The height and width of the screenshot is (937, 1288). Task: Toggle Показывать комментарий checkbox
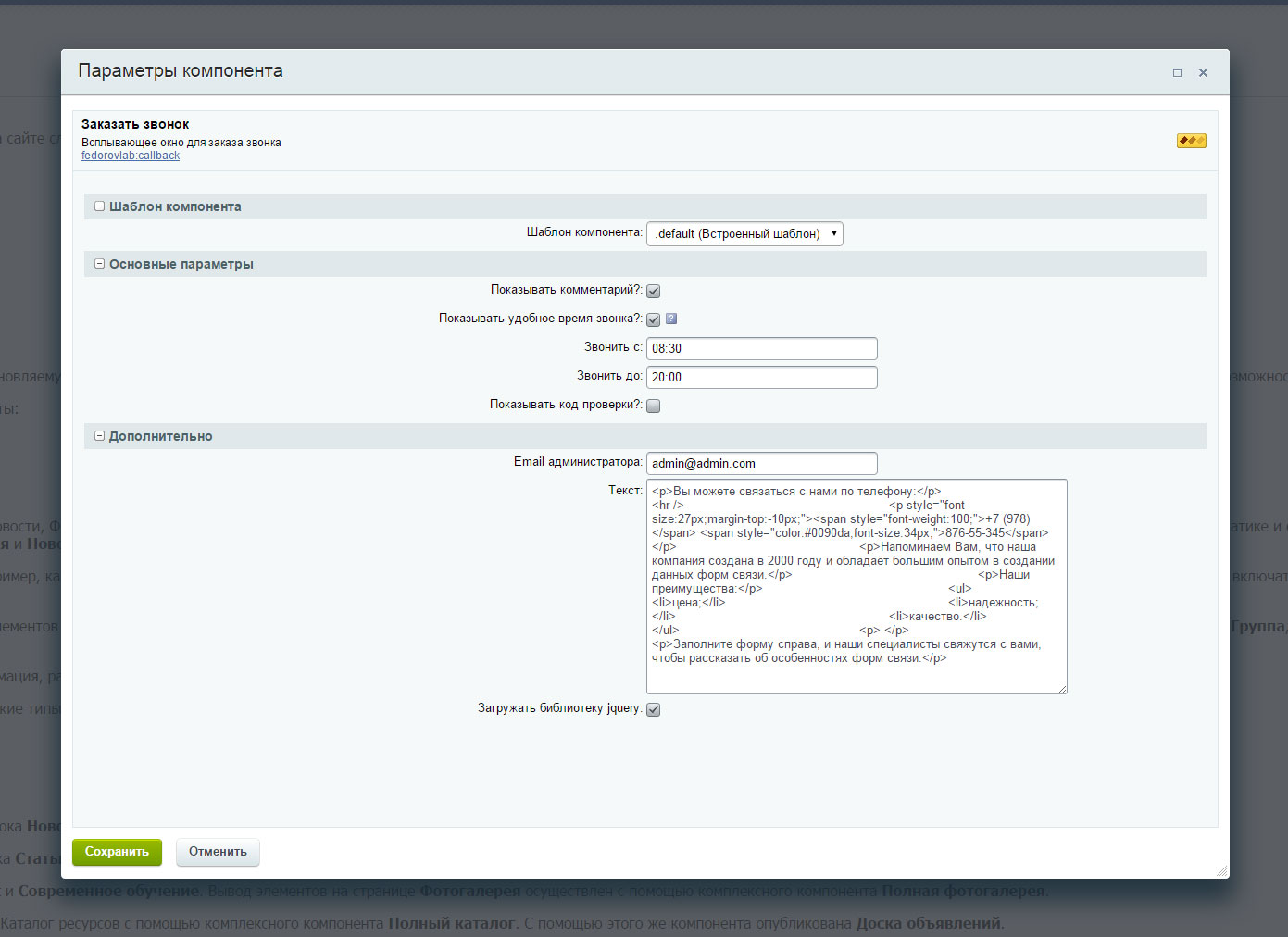pyautogui.click(x=653, y=291)
